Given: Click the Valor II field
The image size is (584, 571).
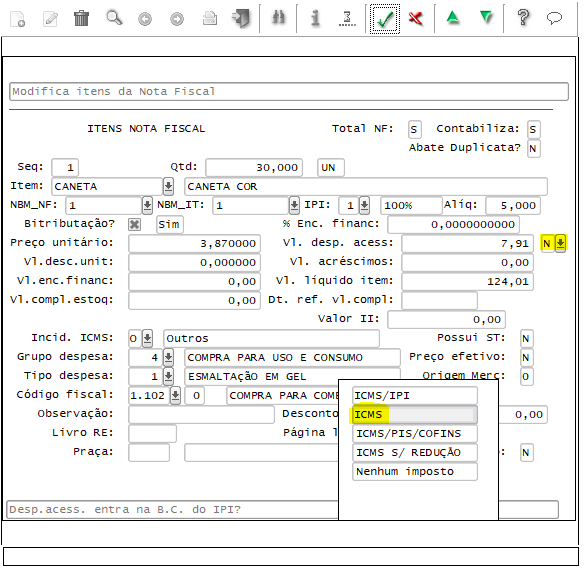Looking at the screenshot, I should (x=447, y=320).
